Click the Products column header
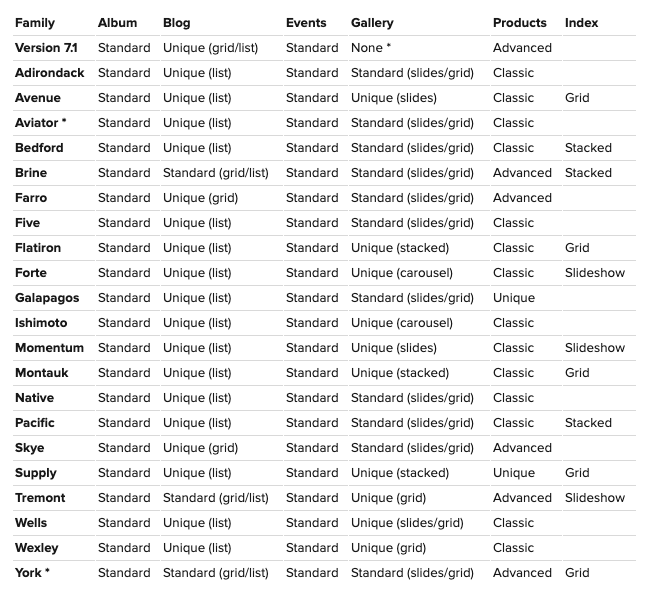 [519, 23]
